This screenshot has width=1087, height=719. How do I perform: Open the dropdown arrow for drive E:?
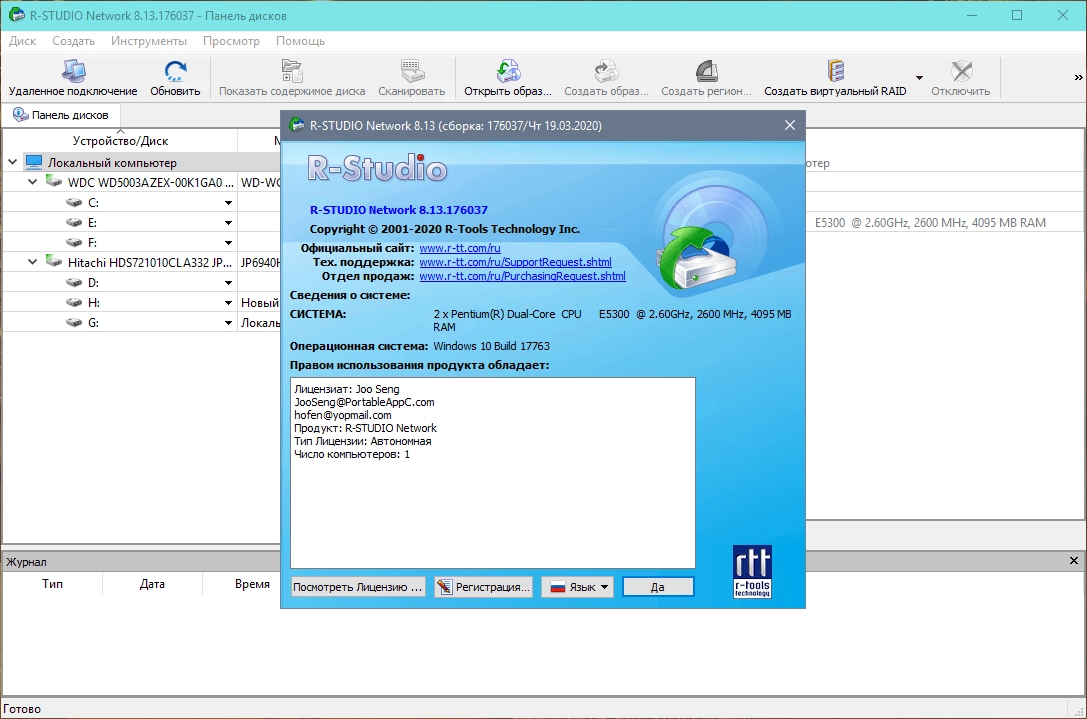(x=228, y=223)
